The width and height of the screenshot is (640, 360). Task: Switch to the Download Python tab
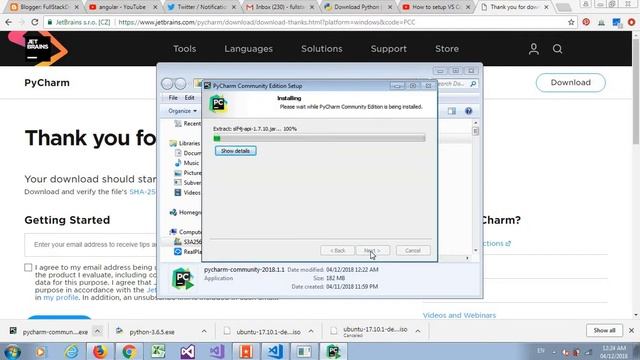tap(358, 7)
